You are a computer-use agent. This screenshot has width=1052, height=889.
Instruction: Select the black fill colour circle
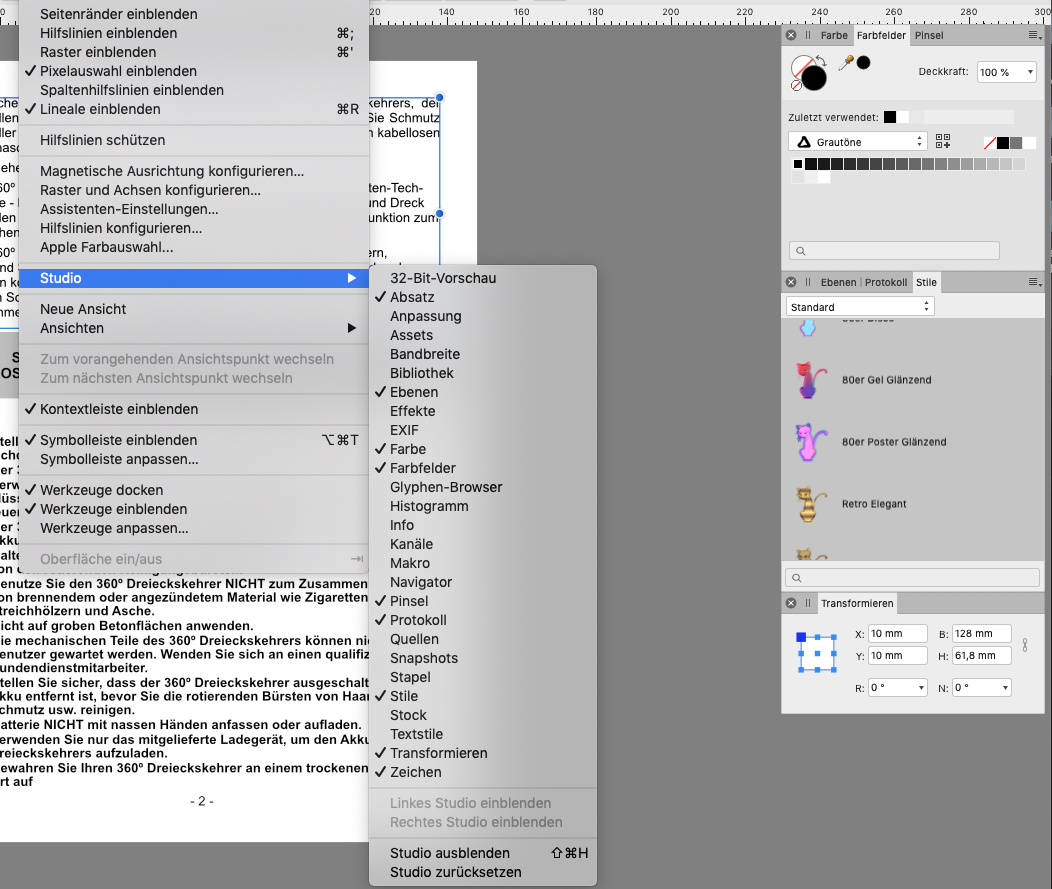point(814,78)
